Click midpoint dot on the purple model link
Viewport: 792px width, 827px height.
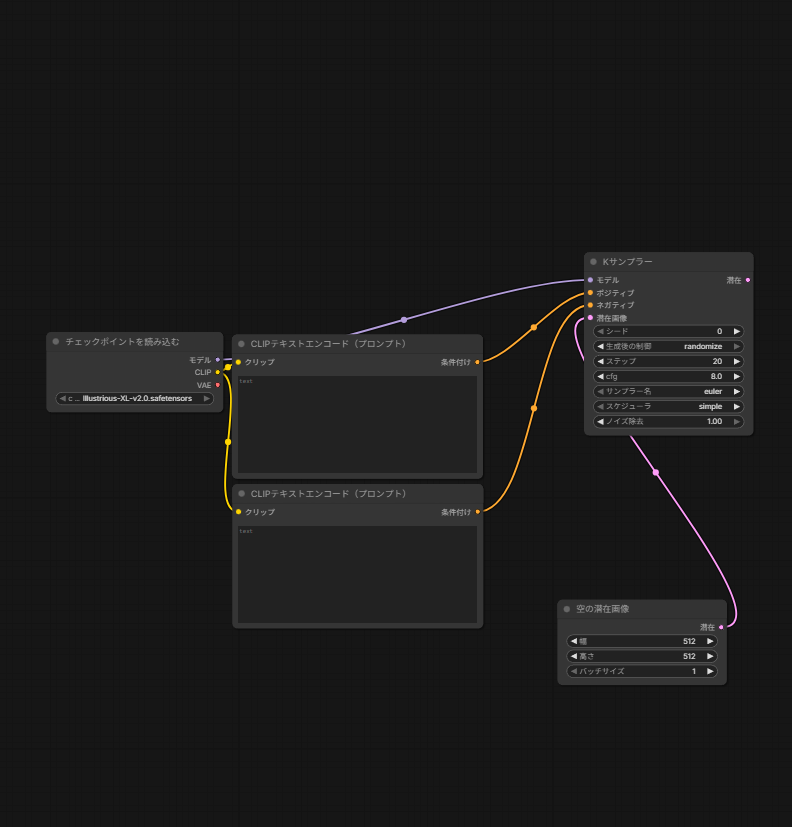[x=404, y=320]
